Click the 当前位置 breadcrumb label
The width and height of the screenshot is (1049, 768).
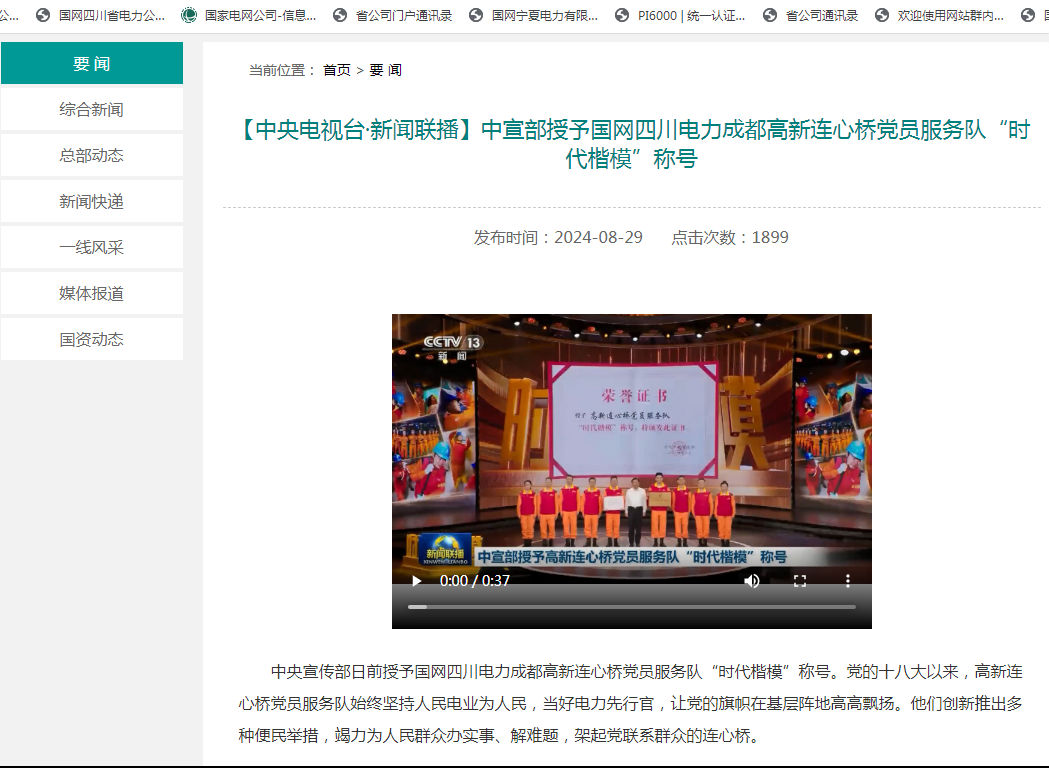[282, 70]
